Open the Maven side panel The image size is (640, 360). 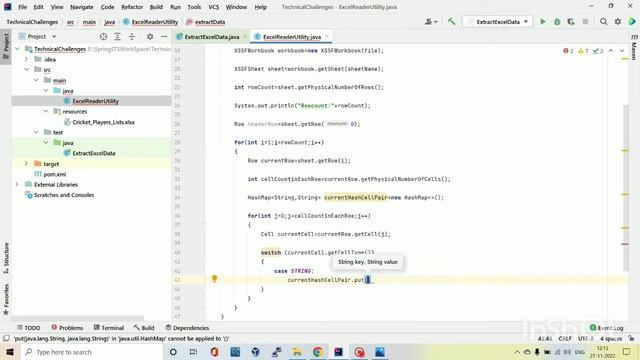634,48
